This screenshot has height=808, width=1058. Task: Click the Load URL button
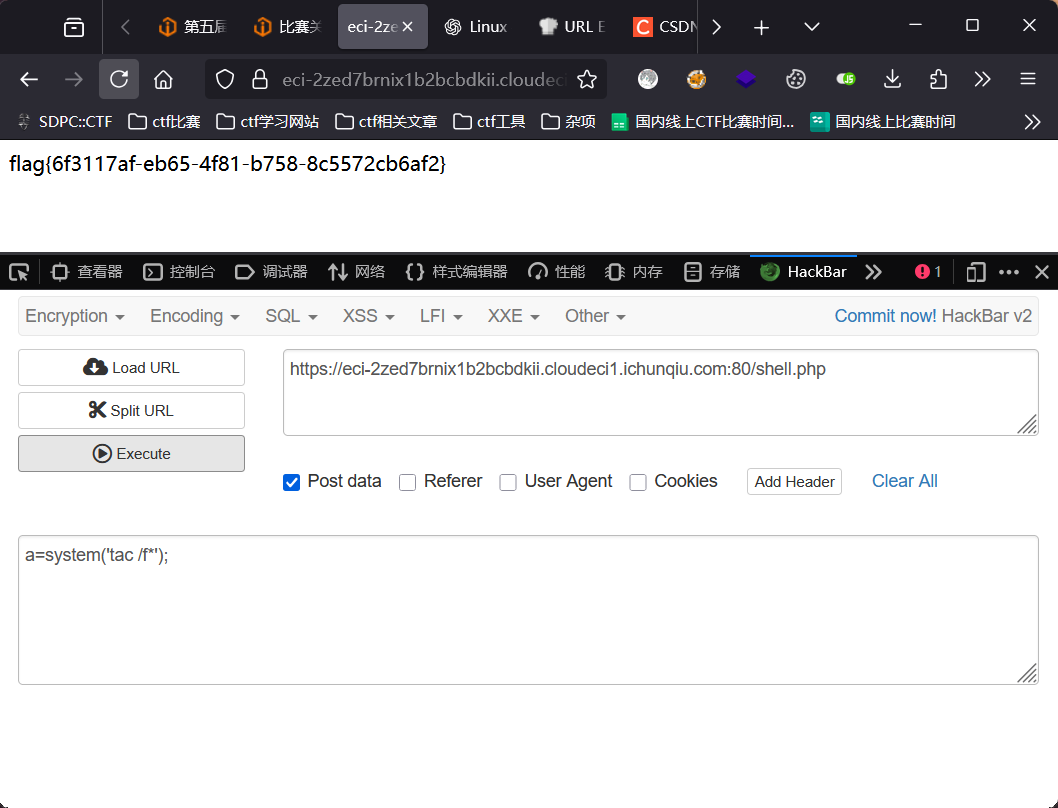coord(132,368)
